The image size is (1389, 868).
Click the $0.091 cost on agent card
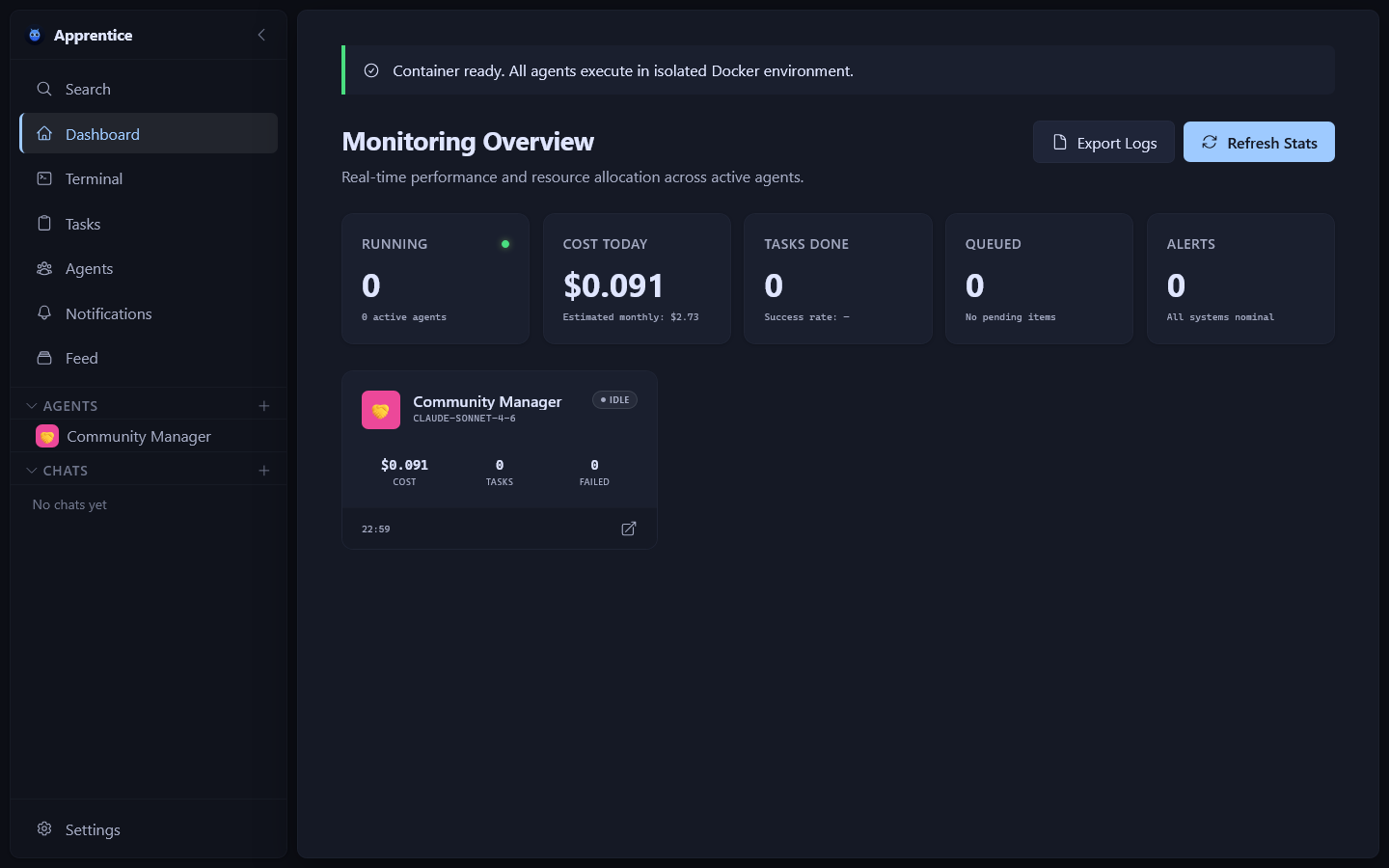point(404,465)
